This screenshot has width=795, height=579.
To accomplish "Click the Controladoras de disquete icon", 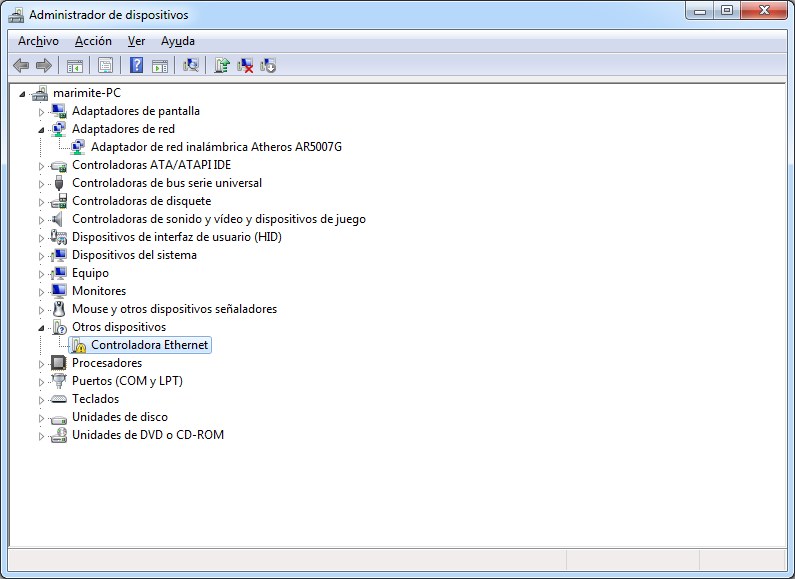I will [x=59, y=201].
